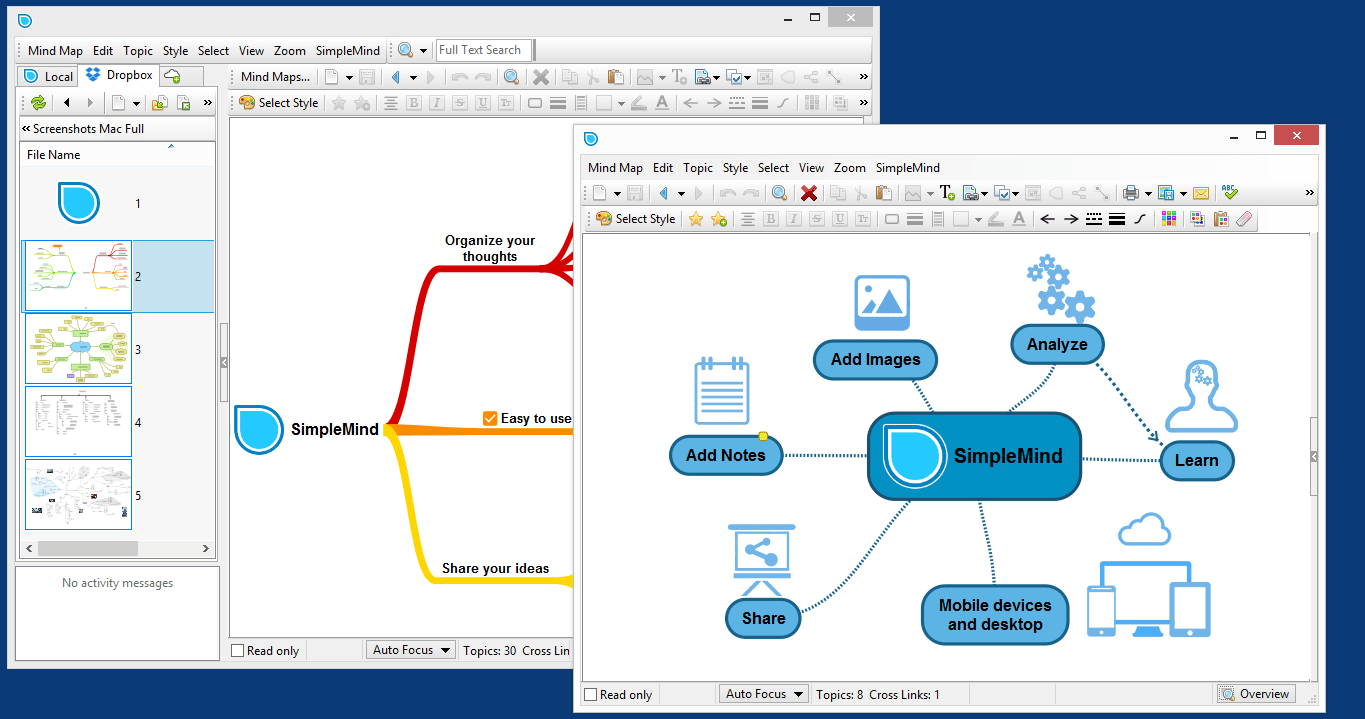This screenshot has width=1365, height=719.
Task: Tick Read only checkbox in back window
Action: 237,650
